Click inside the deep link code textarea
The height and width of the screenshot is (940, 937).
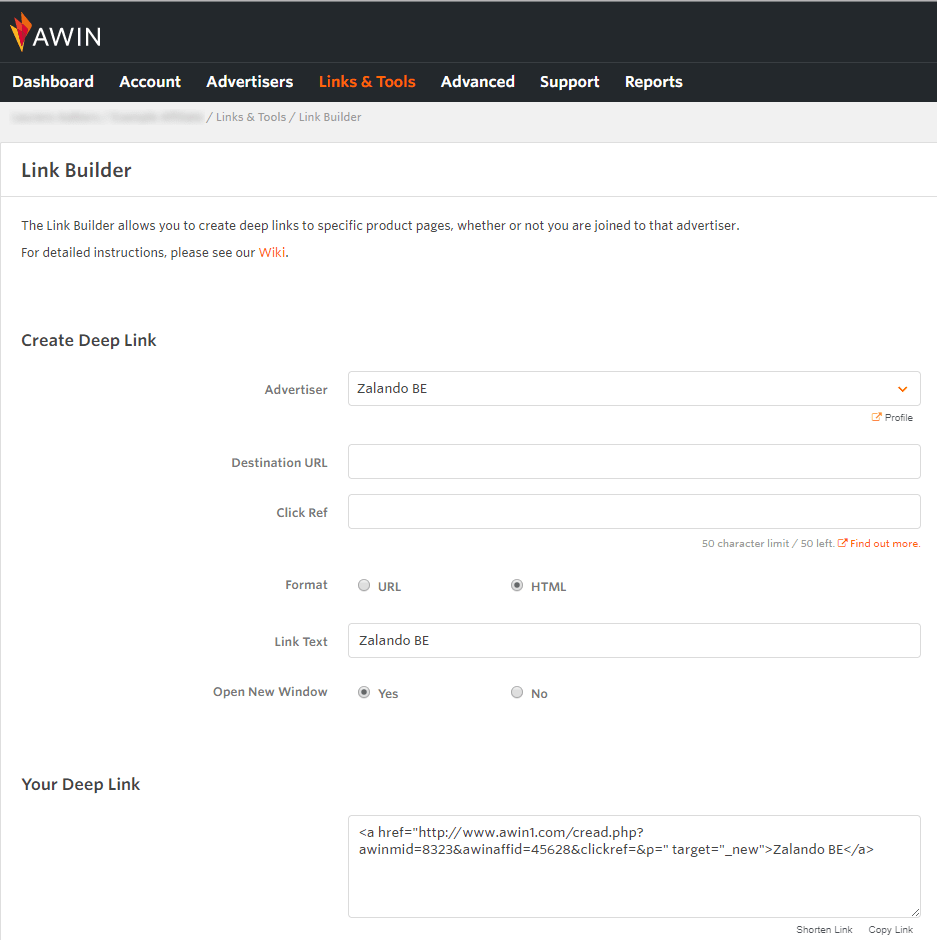coord(634,866)
